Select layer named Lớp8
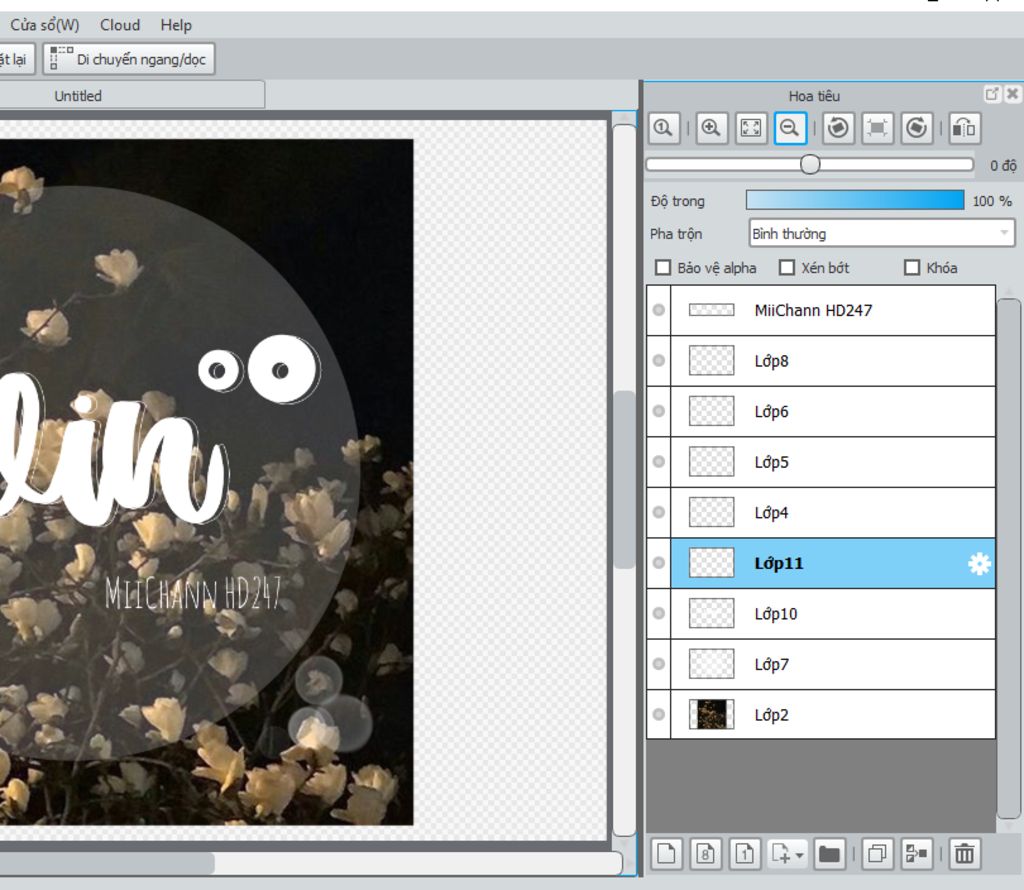This screenshot has width=1024, height=890. point(771,361)
